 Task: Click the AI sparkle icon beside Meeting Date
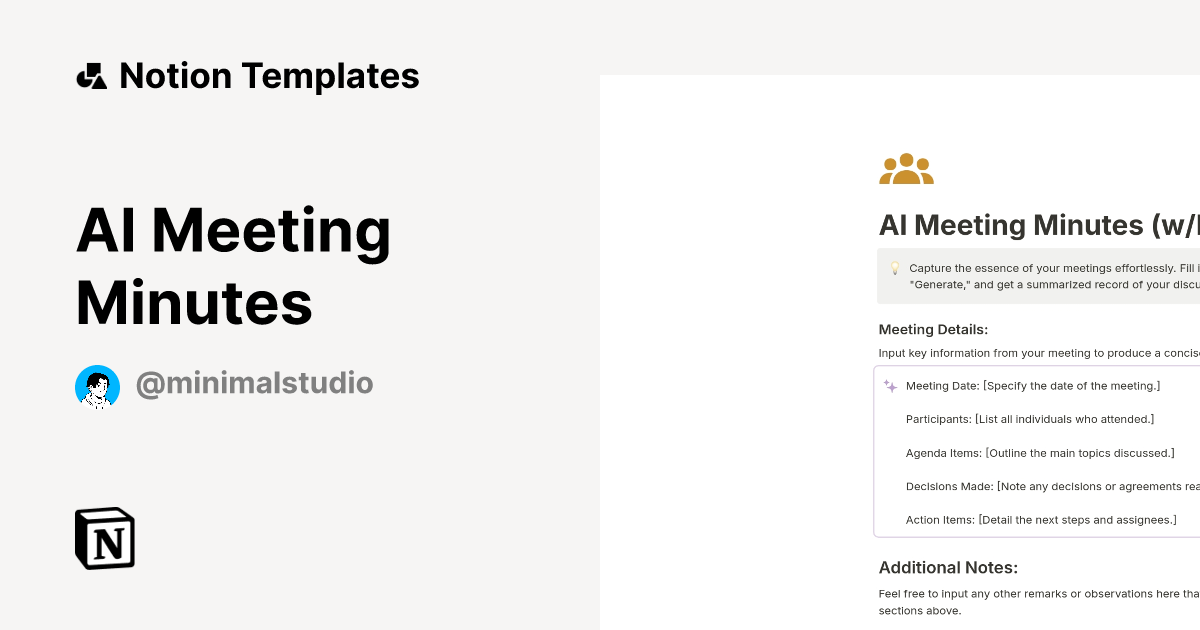point(888,383)
